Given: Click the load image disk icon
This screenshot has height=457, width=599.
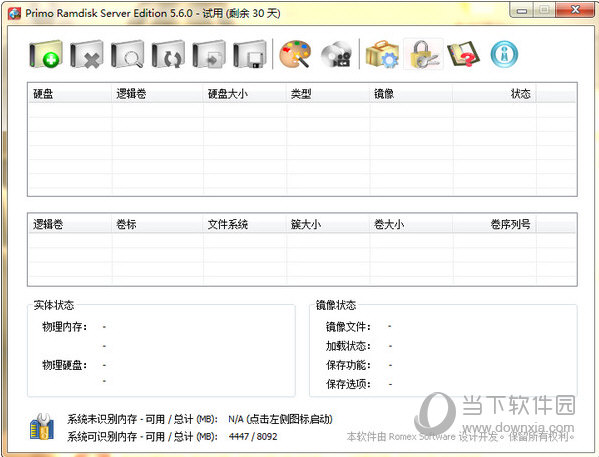Looking at the screenshot, I should 209,54.
